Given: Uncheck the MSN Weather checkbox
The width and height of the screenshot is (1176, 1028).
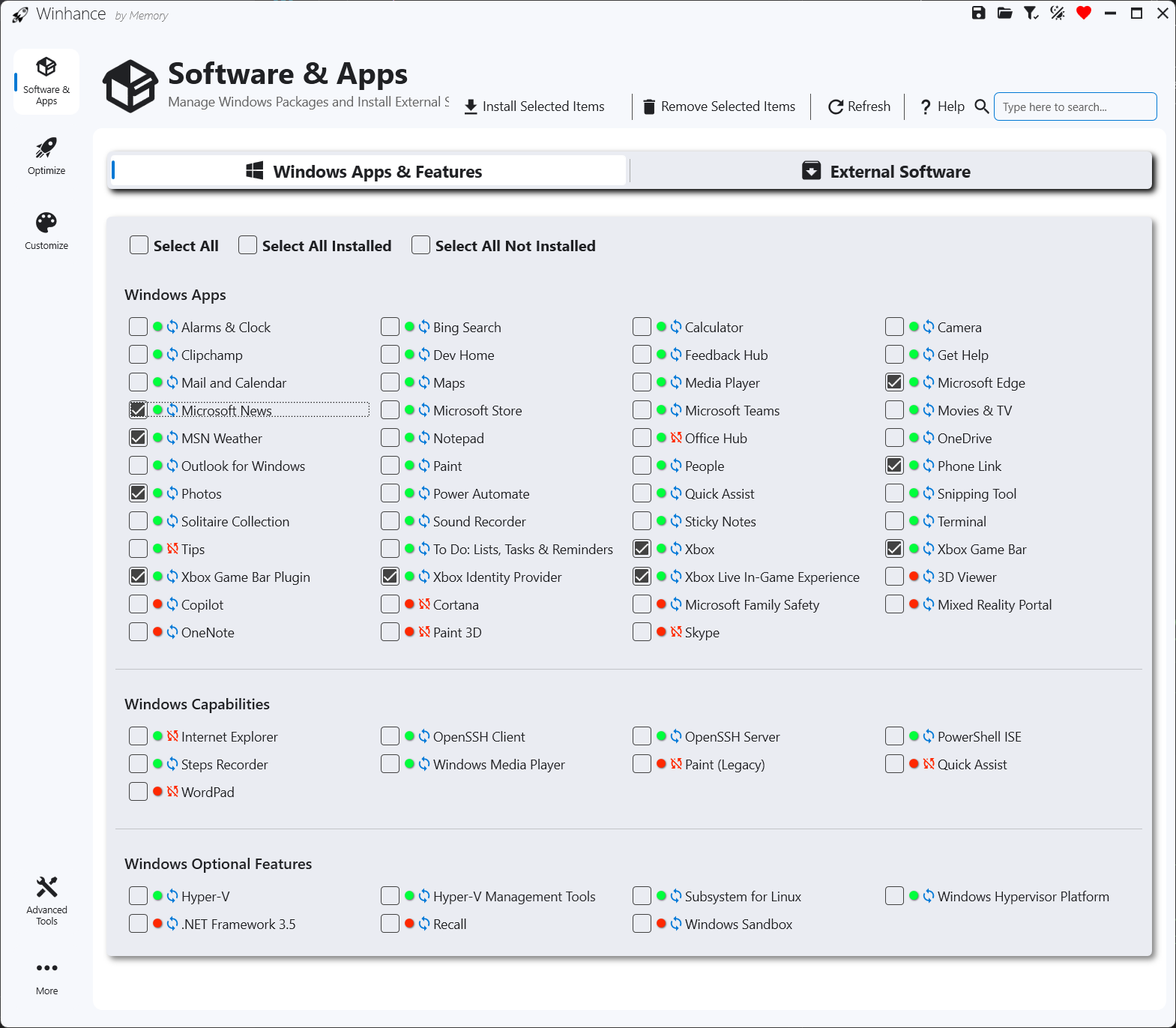Looking at the screenshot, I should [138, 438].
